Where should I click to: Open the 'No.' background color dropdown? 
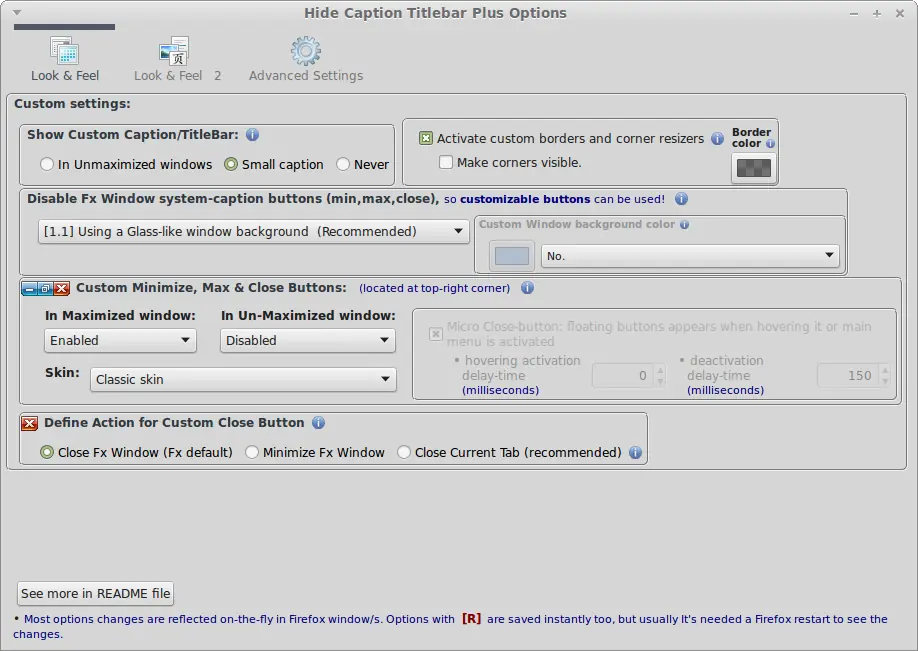point(690,256)
